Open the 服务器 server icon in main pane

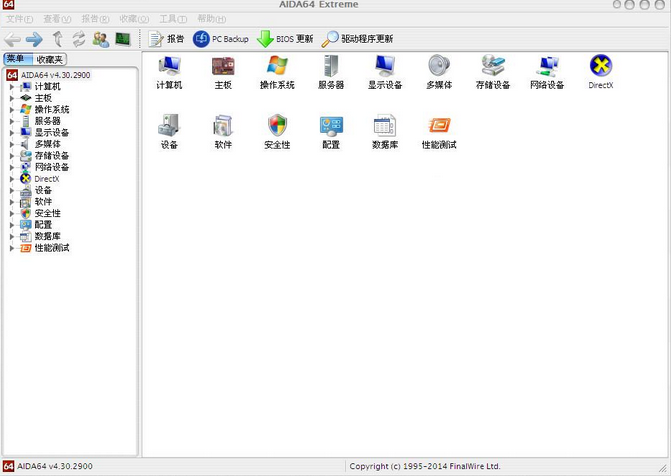tap(331, 72)
